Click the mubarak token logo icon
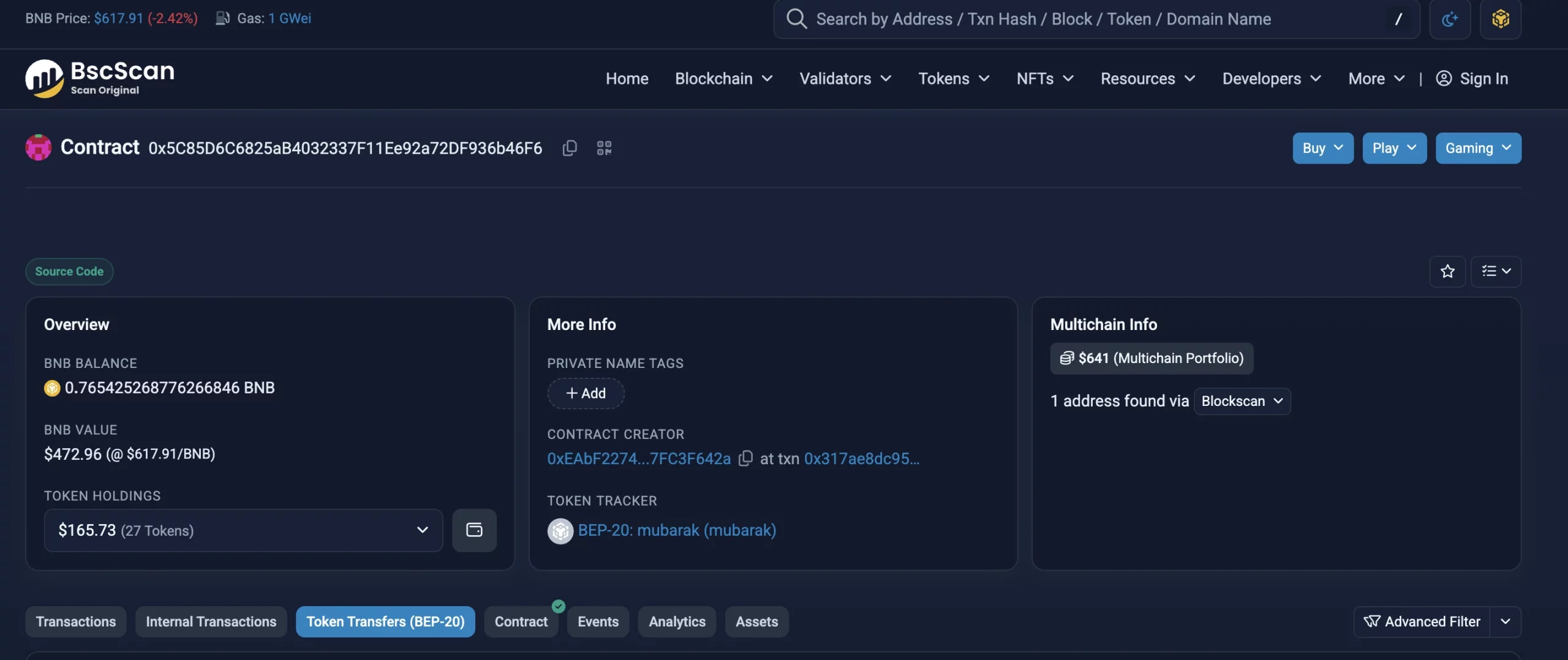The image size is (1568, 660). click(560, 531)
